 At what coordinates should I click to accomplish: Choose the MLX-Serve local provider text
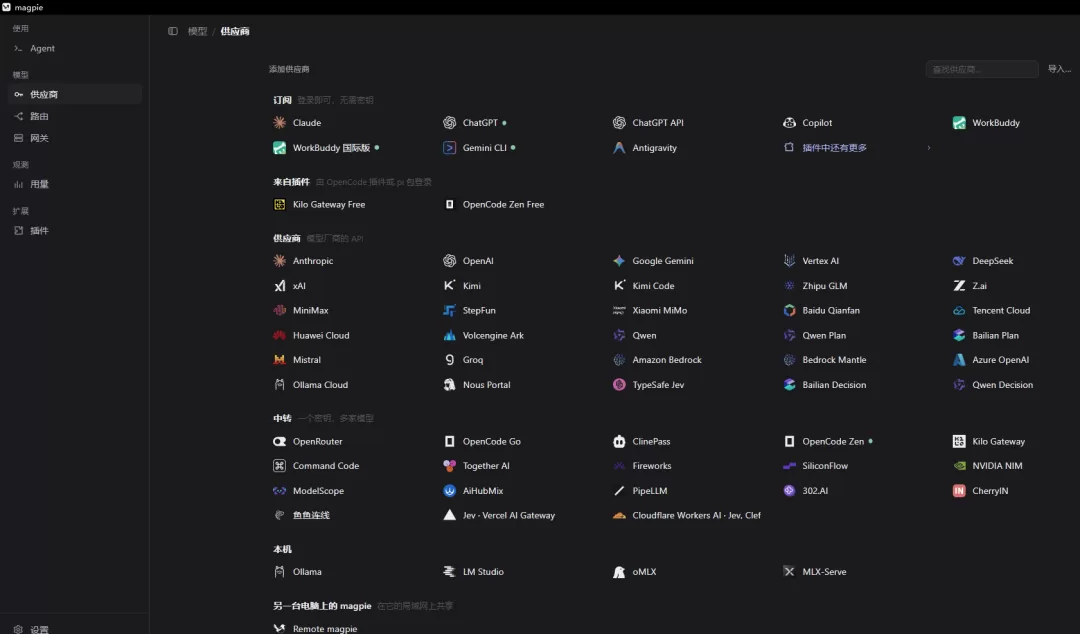(824, 571)
